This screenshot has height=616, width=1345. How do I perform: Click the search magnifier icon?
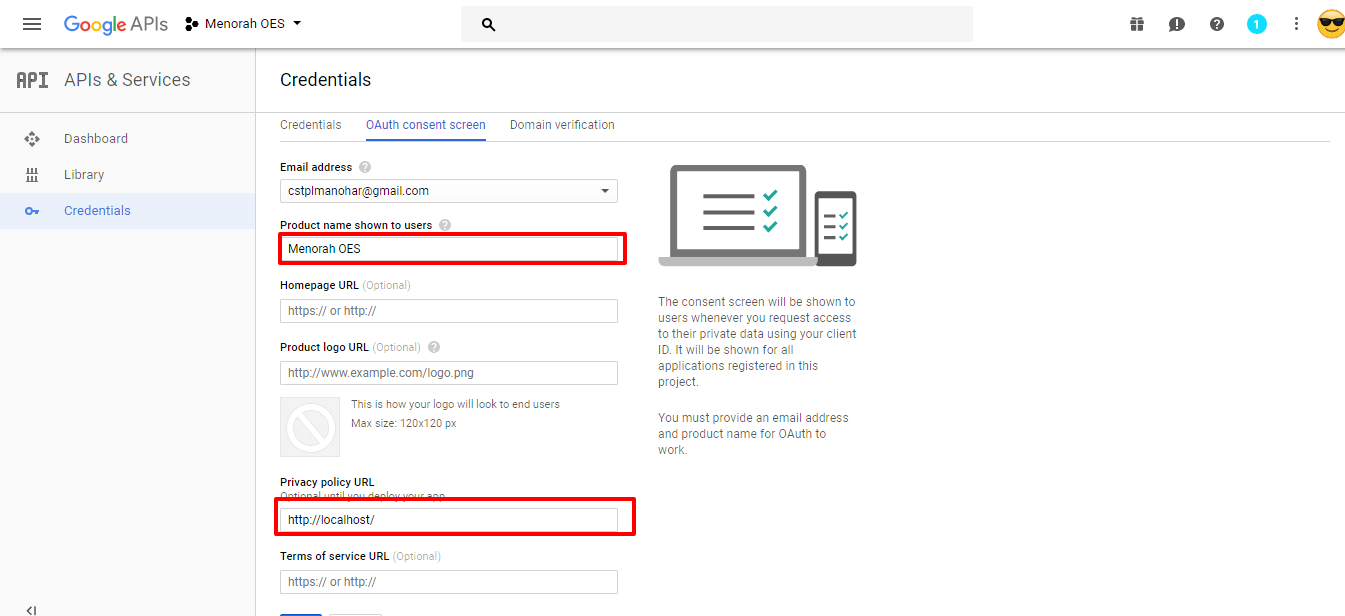(x=489, y=24)
